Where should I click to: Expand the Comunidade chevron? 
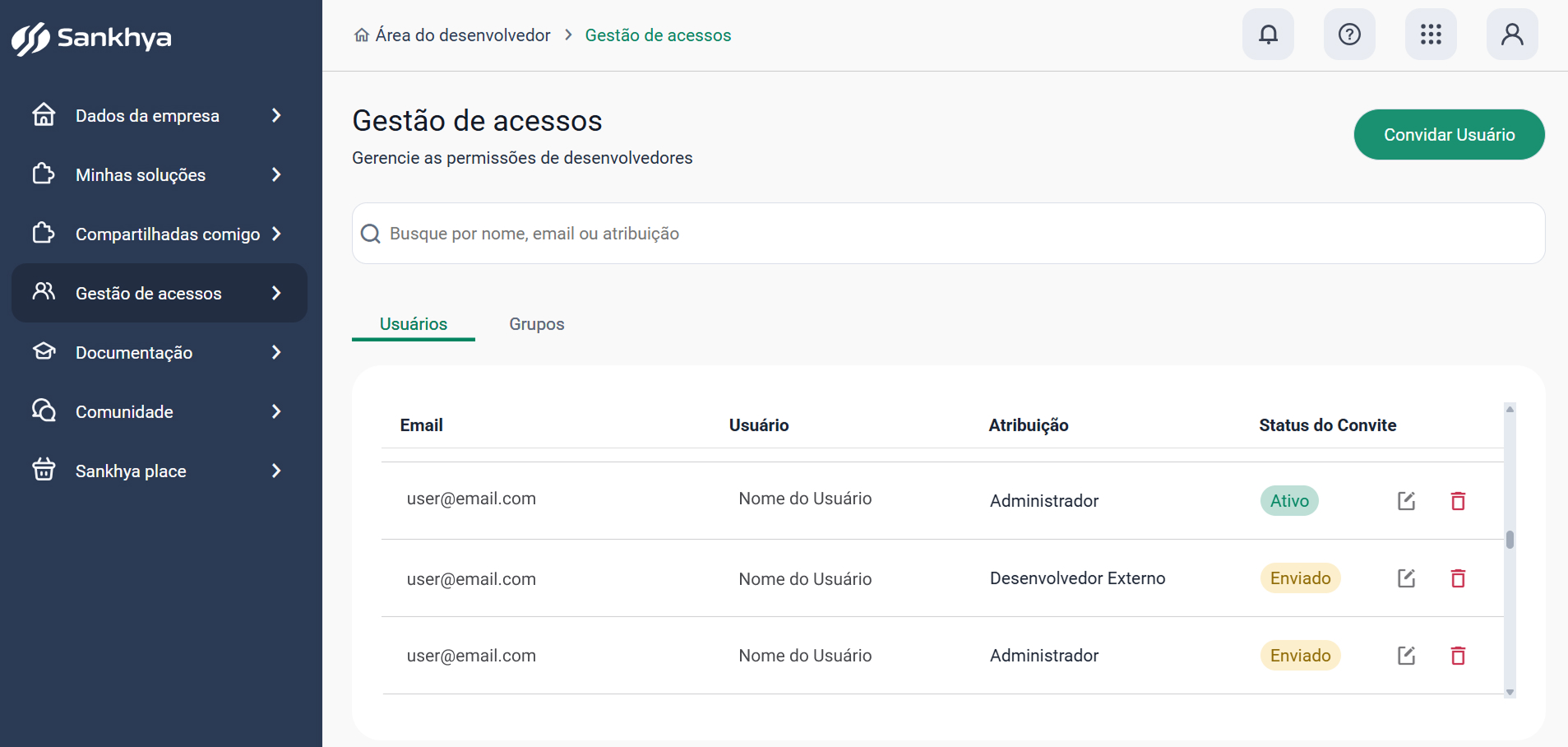(x=276, y=411)
